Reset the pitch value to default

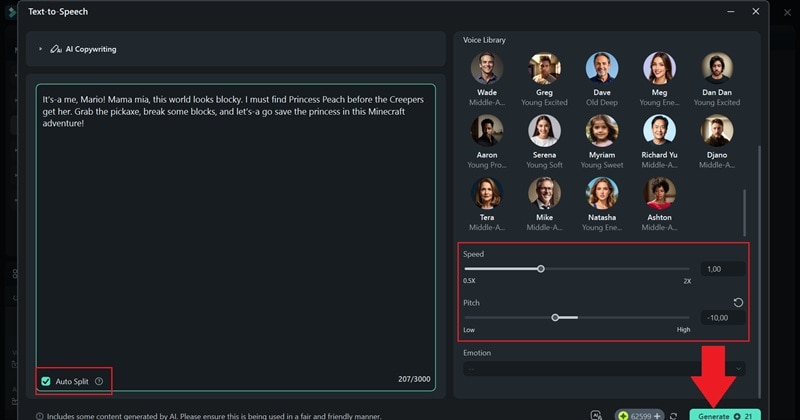point(738,302)
